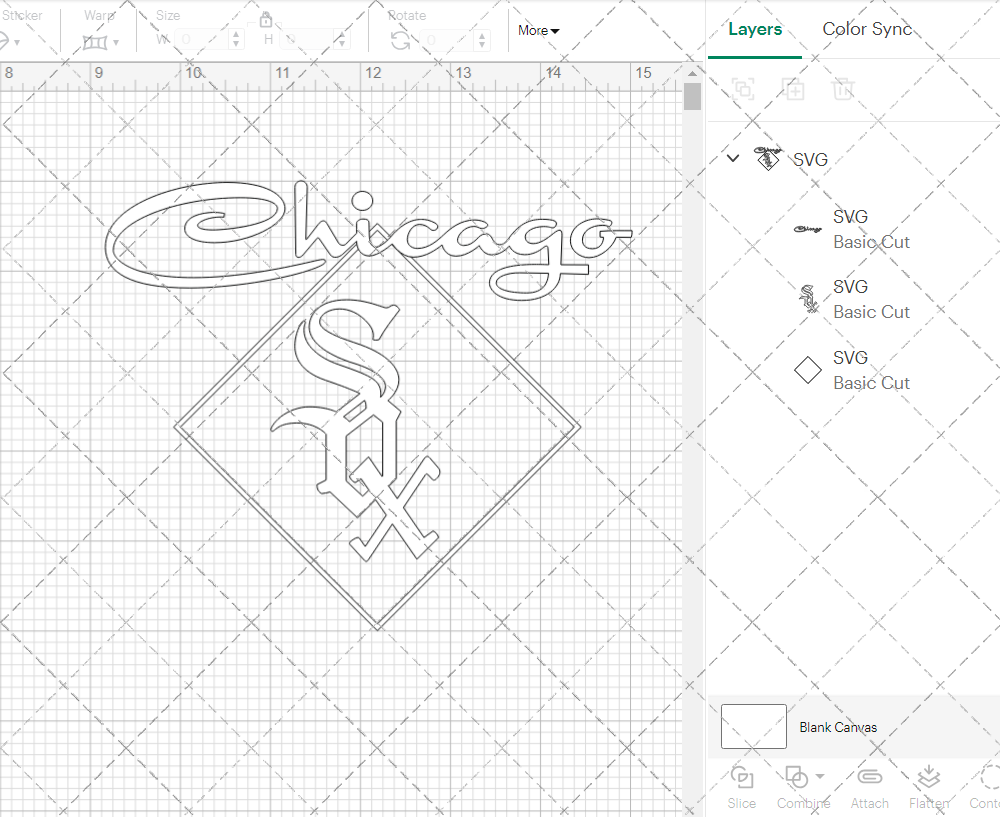1000x817 pixels.
Task: Select the Blank Canvas swatch
Action: (753, 726)
